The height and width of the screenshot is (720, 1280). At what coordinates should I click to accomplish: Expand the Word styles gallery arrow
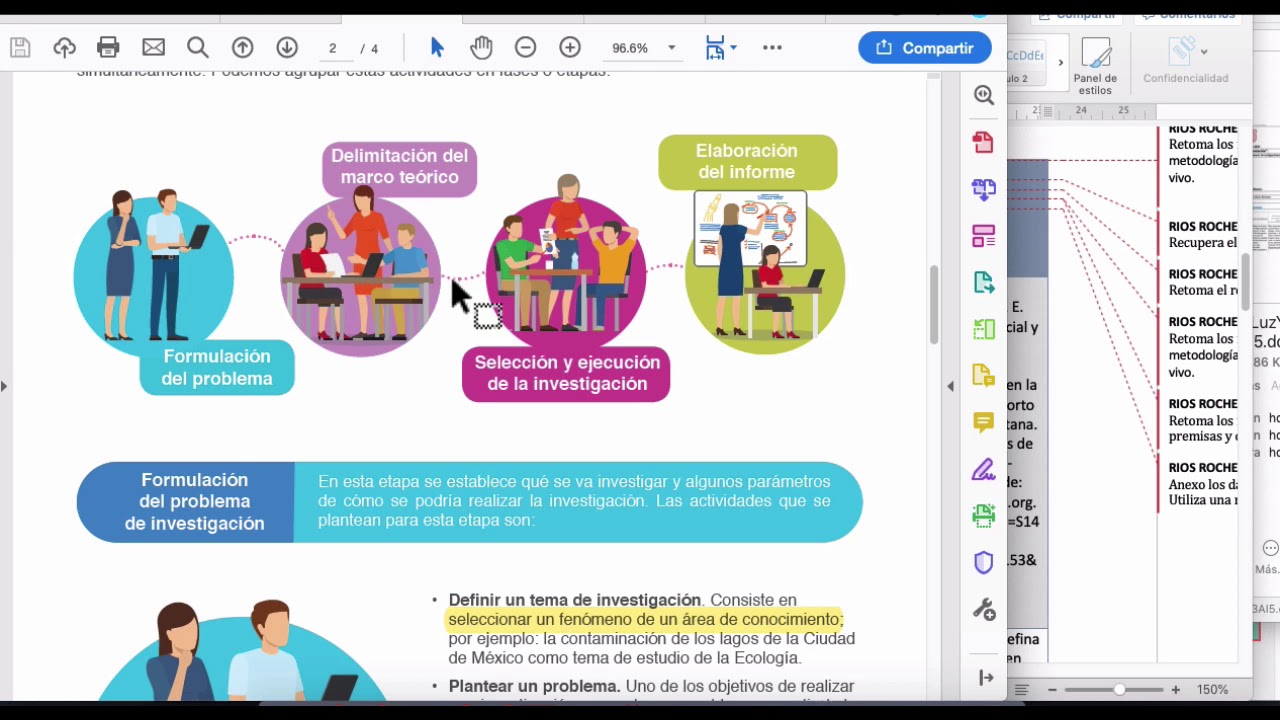click(1061, 63)
